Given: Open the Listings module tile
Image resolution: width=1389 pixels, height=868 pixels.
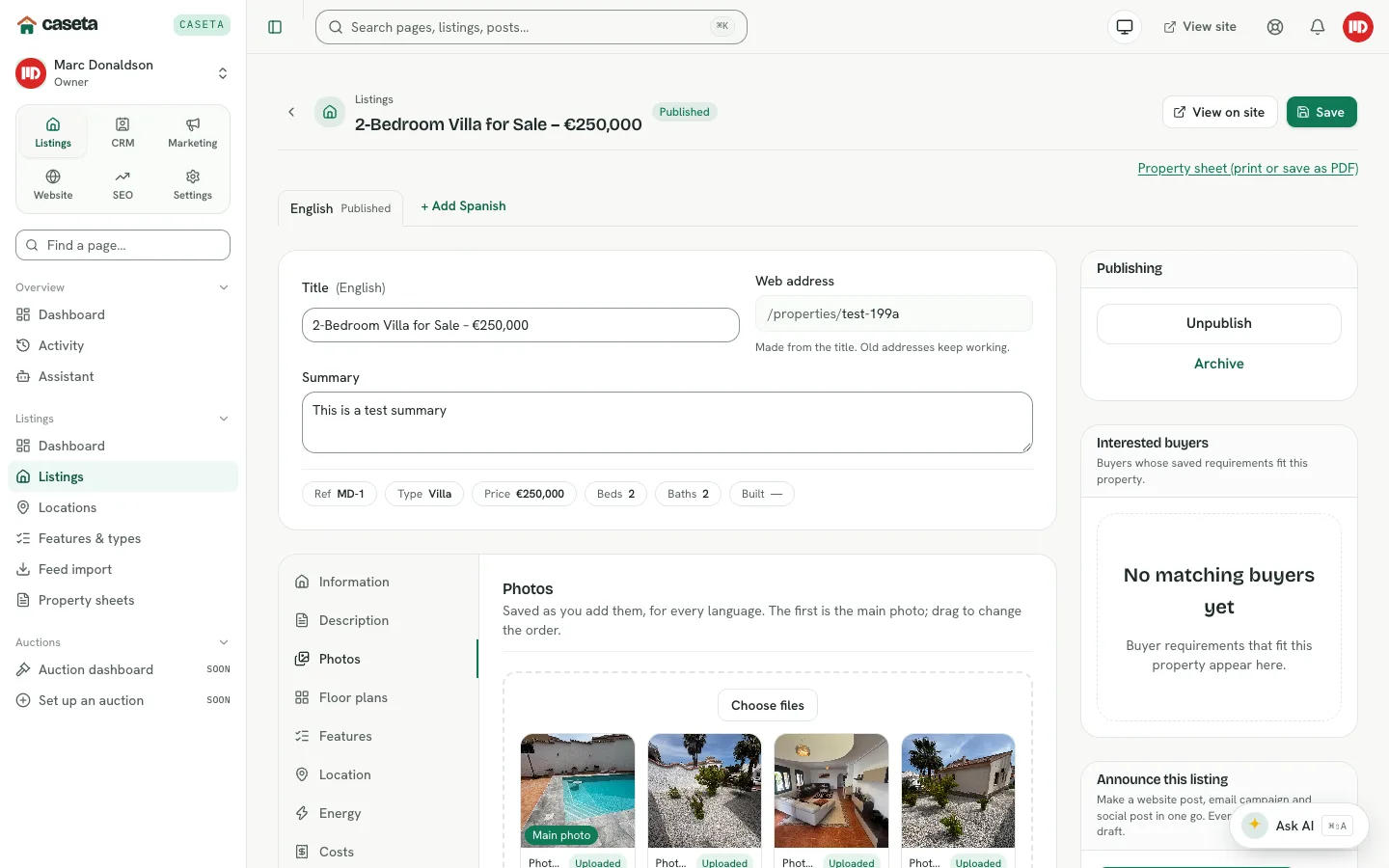Looking at the screenshot, I should tap(53, 133).
